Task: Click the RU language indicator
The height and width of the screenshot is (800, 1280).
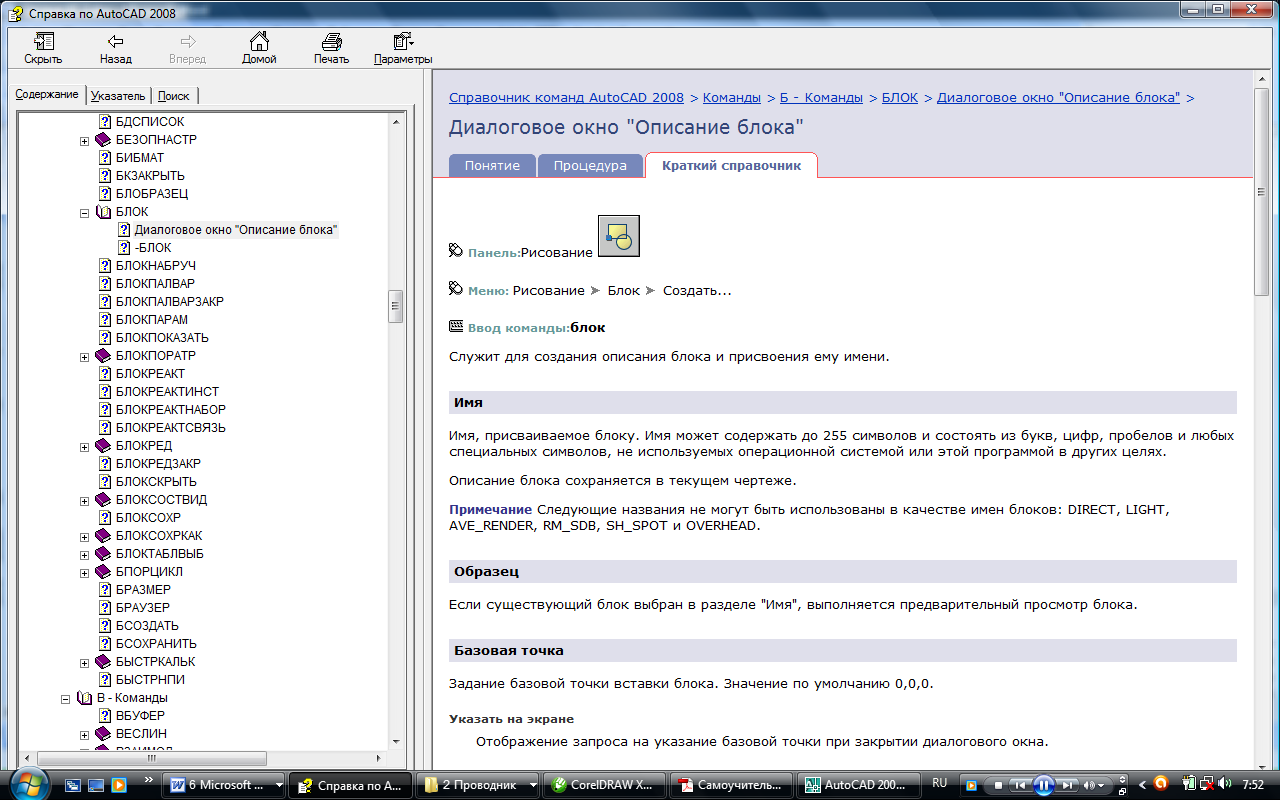Action: click(x=940, y=783)
